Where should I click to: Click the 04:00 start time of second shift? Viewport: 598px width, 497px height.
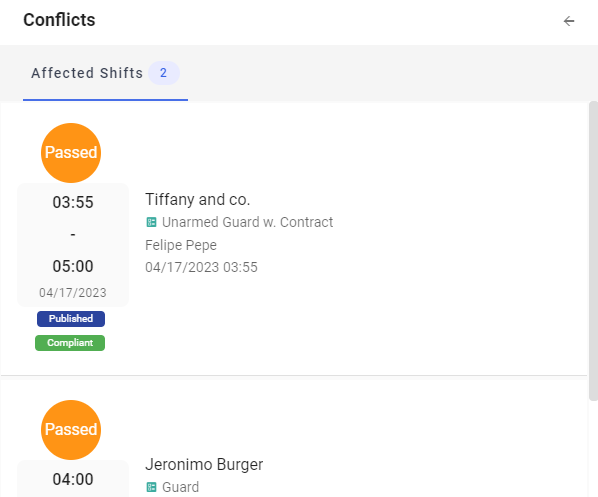pos(73,479)
